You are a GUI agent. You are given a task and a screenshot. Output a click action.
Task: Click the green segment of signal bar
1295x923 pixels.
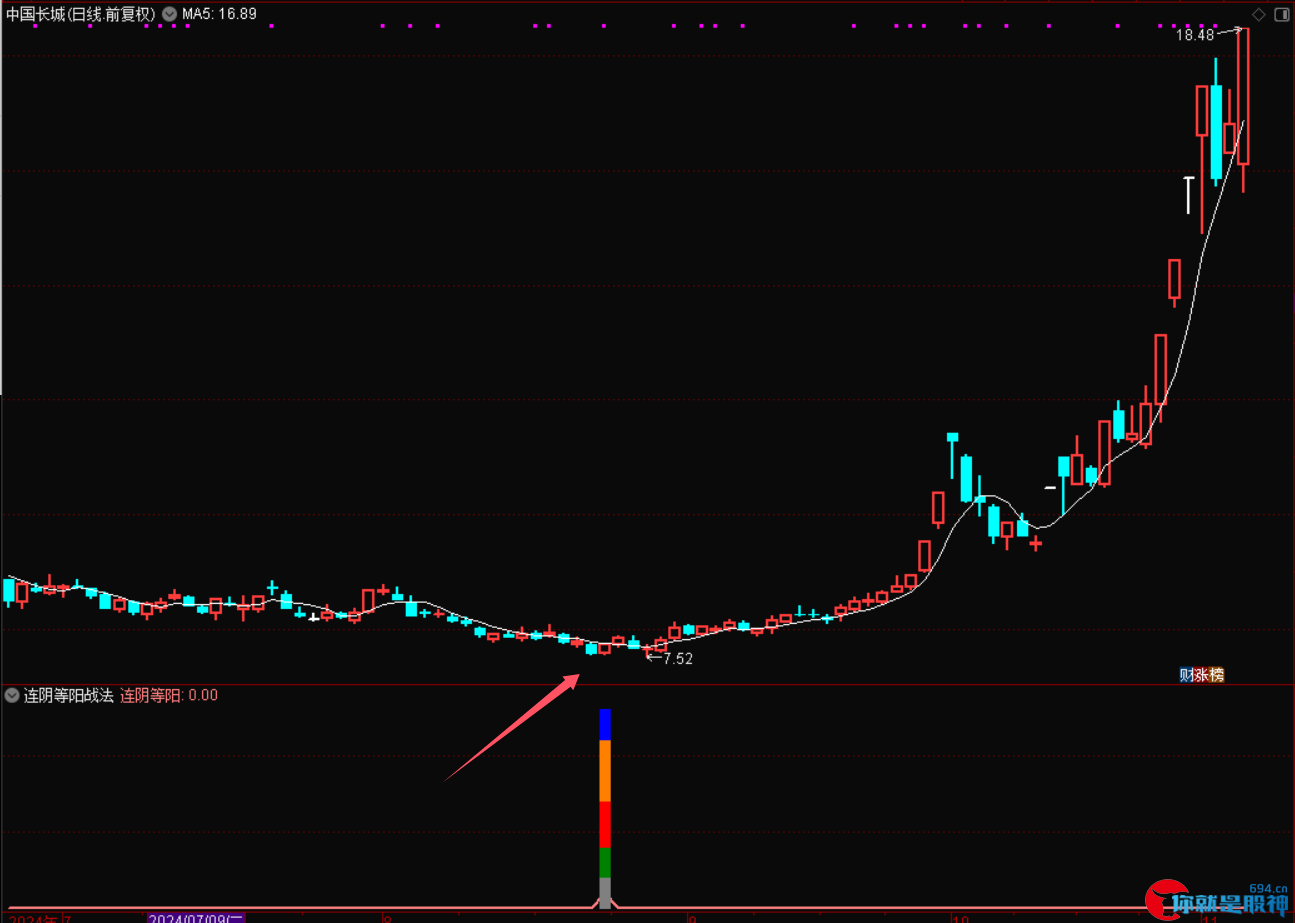605,863
